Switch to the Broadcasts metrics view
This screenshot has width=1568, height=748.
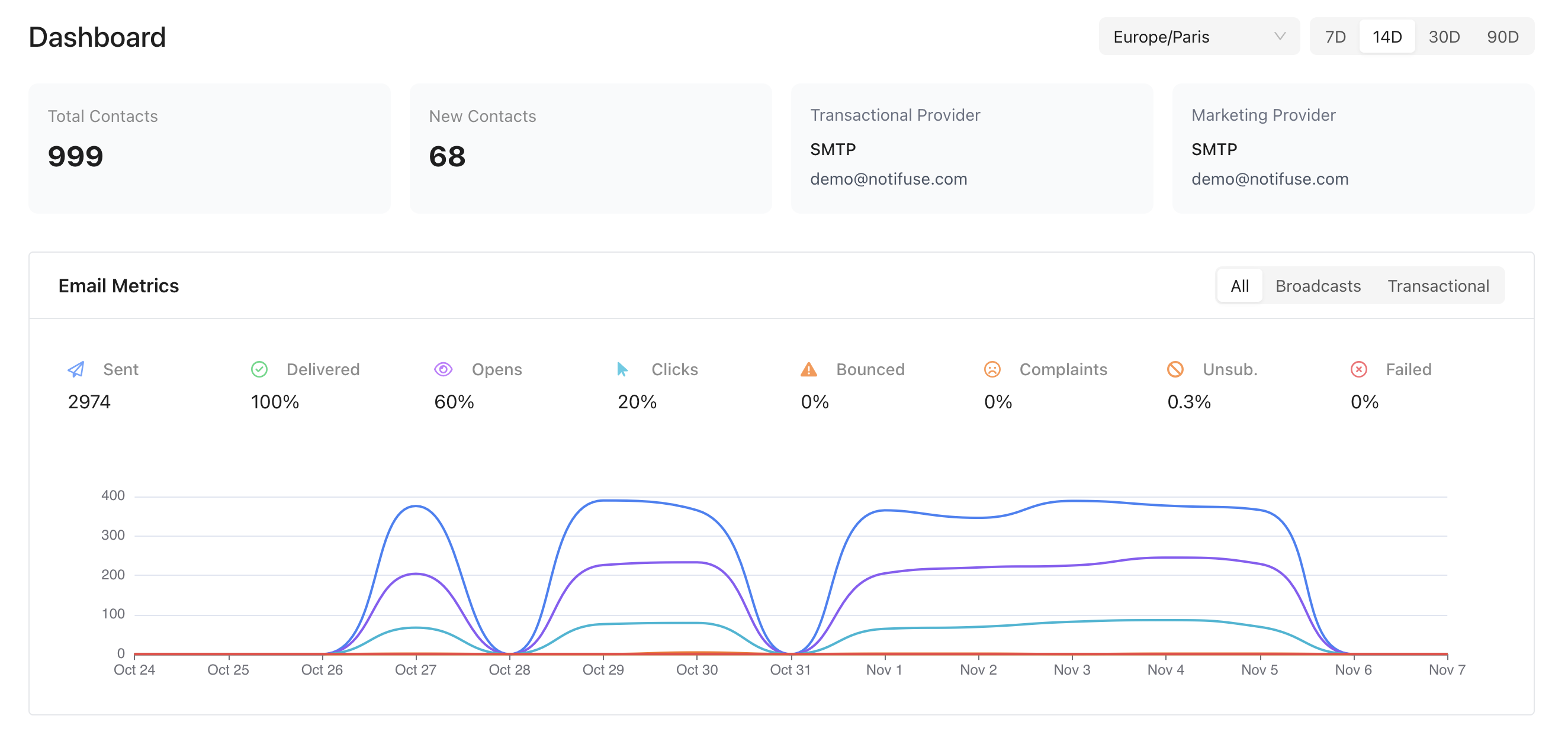[x=1318, y=285]
